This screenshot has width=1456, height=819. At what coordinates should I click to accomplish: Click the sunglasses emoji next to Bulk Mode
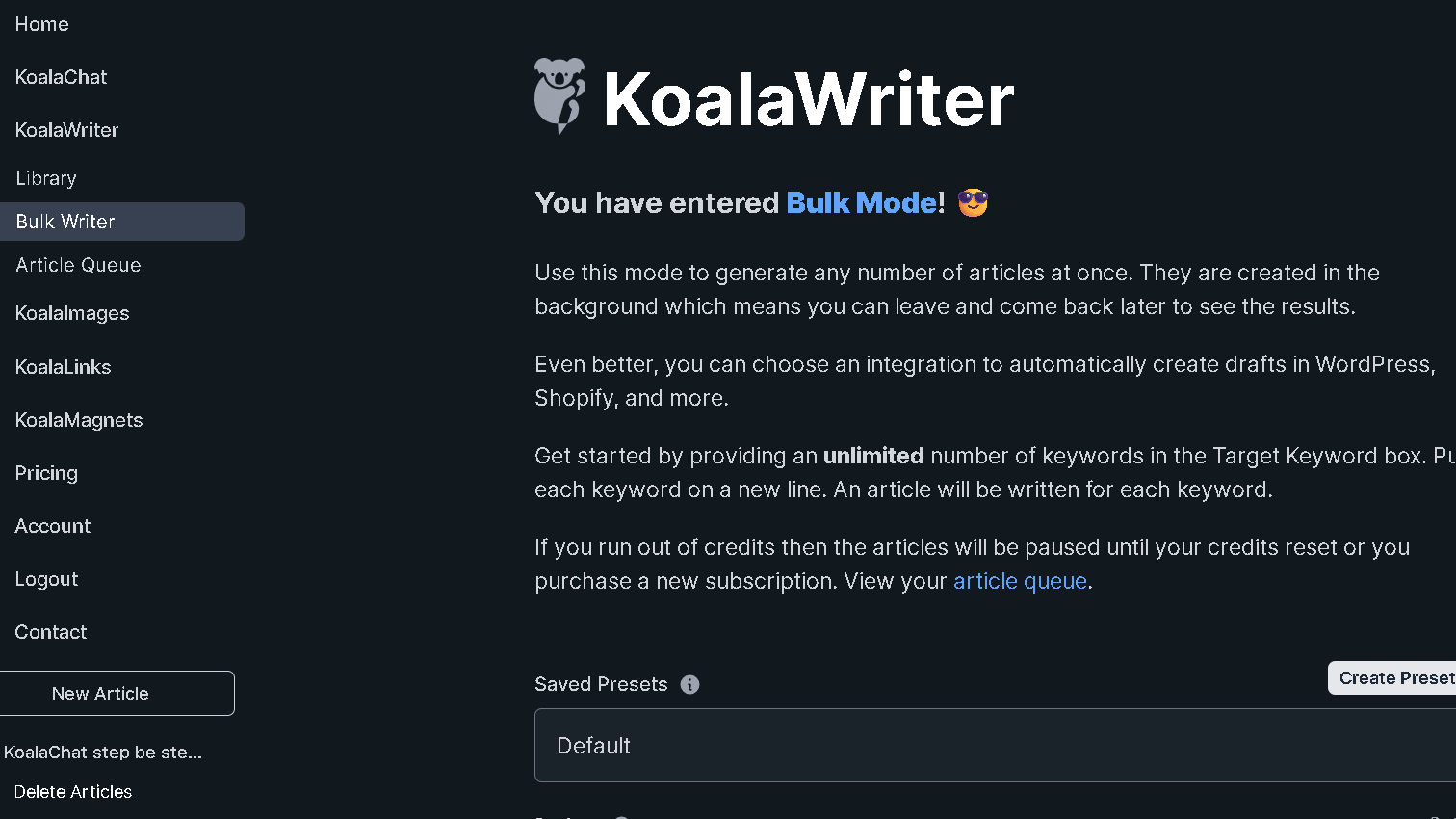coord(973,202)
